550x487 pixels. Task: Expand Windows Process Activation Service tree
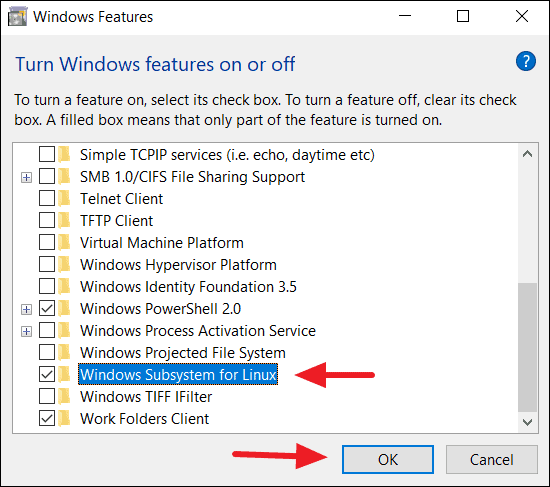coord(26,331)
